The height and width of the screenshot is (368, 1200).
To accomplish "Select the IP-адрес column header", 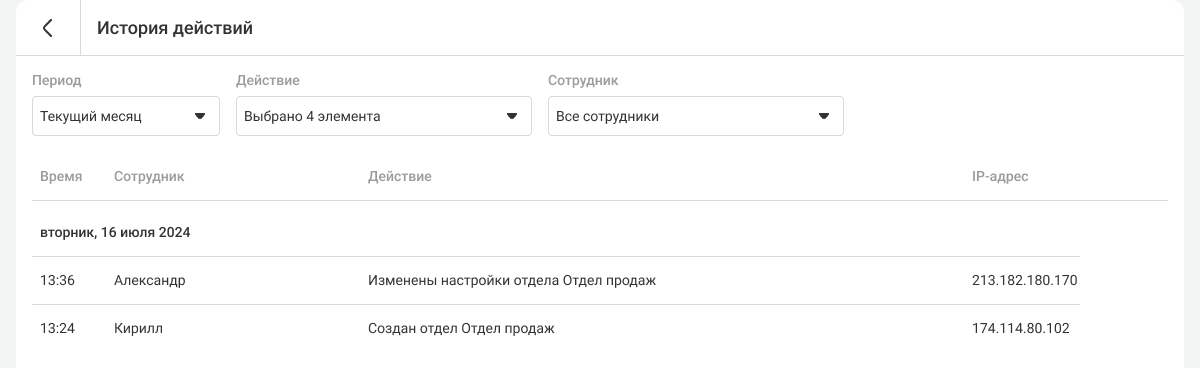I will pos(1000,176).
